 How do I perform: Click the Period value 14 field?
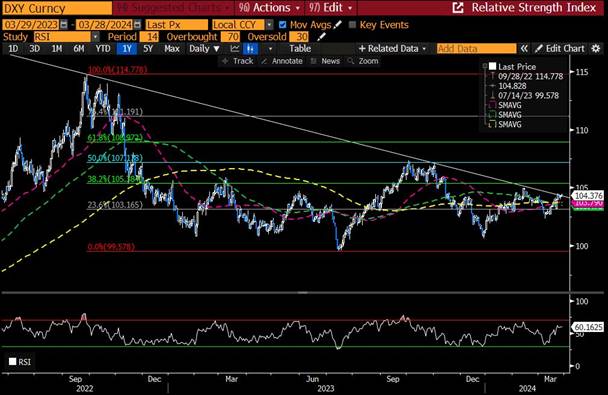[150, 37]
